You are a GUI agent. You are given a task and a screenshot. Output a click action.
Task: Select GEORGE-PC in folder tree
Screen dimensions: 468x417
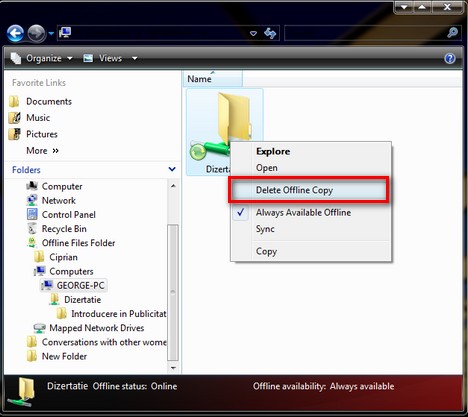point(80,285)
